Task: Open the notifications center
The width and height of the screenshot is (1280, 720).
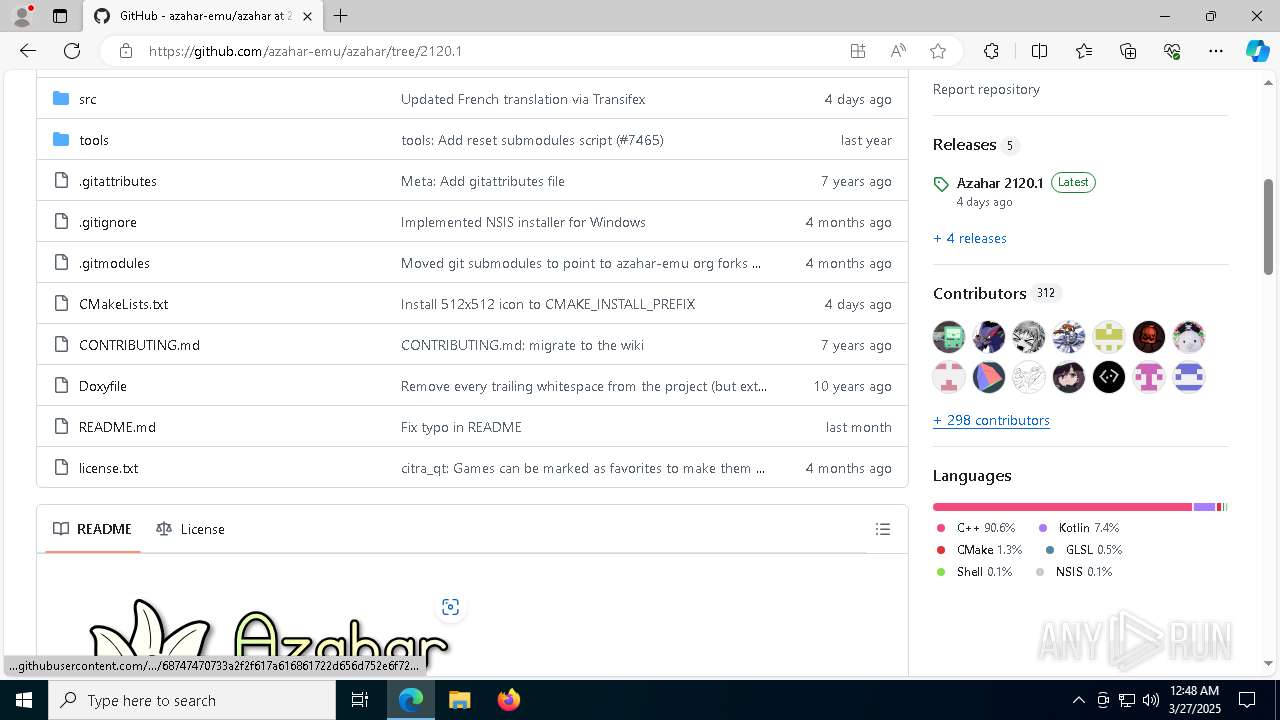Action: [x=1247, y=700]
